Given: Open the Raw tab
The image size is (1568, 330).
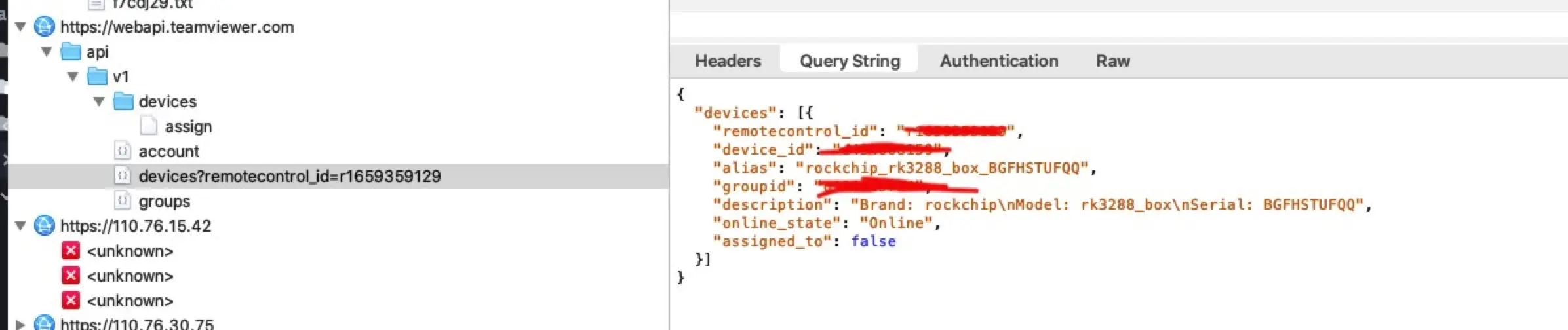Looking at the screenshot, I should click(x=1113, y=61).
